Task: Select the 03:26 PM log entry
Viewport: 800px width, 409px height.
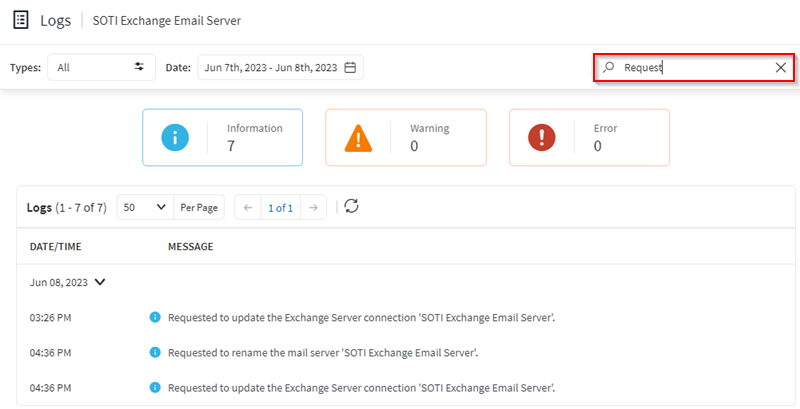Action: 51,318
